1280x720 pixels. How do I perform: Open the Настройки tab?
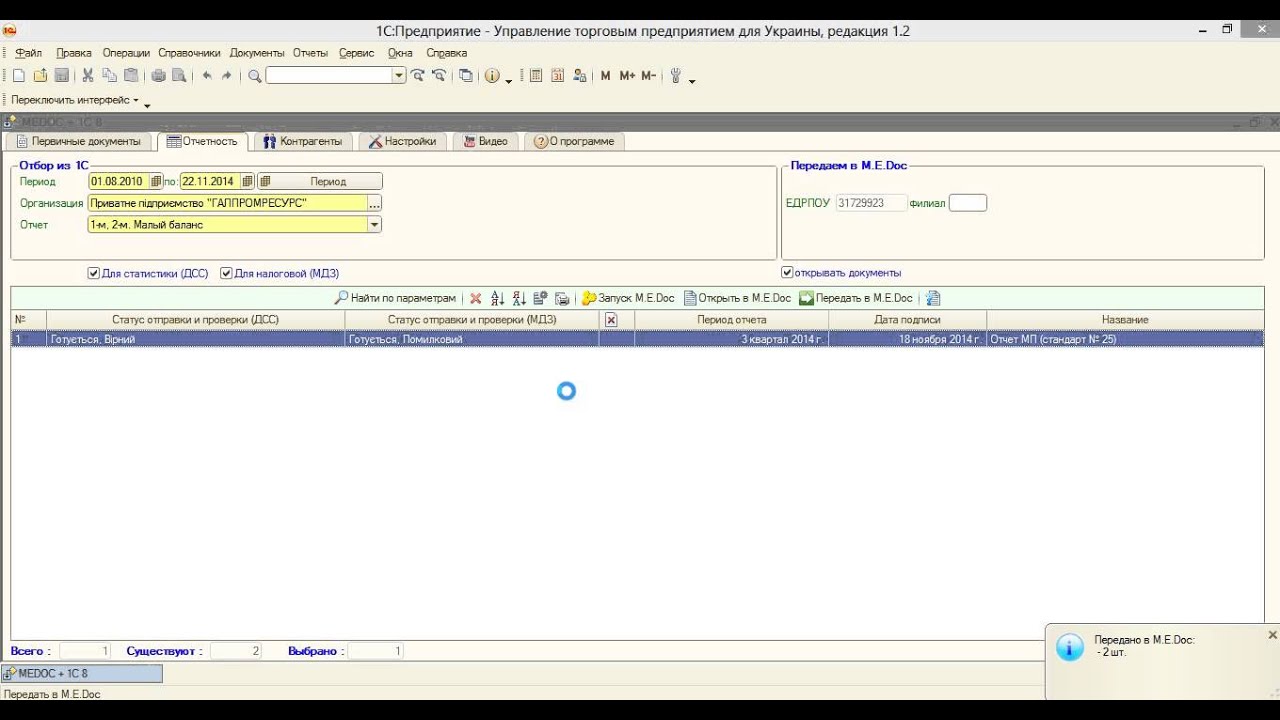point(403,141)
